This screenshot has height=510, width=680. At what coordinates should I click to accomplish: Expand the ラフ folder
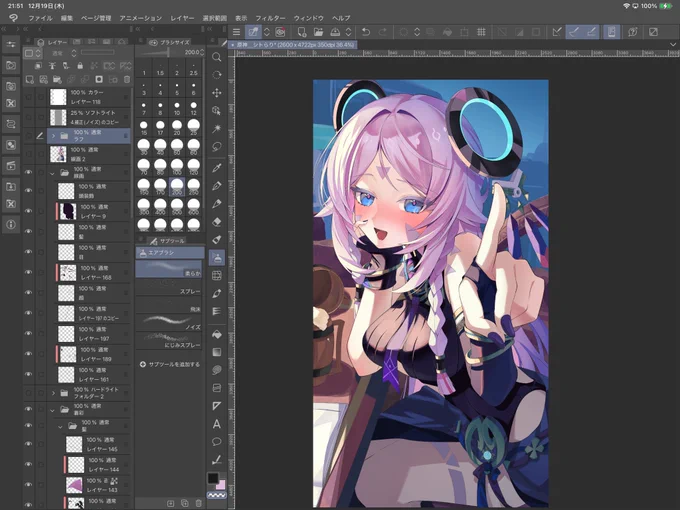click(53, 136)
